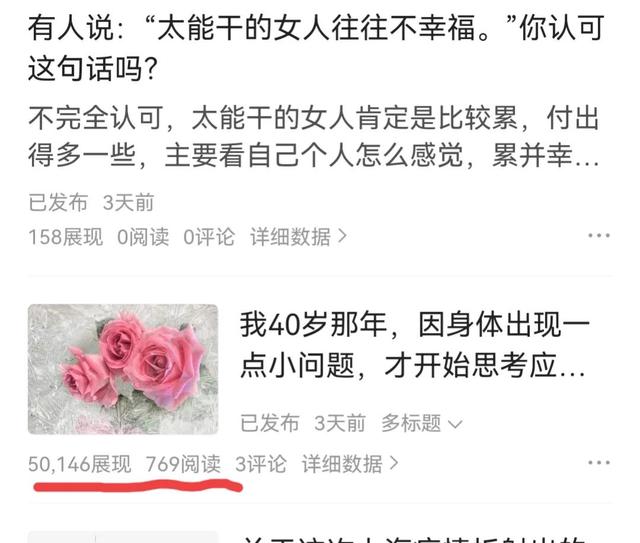Click the 已发布 status of first post
Image resolution: width=640 pixels, height=543 pixels.
tap(58, 203)
